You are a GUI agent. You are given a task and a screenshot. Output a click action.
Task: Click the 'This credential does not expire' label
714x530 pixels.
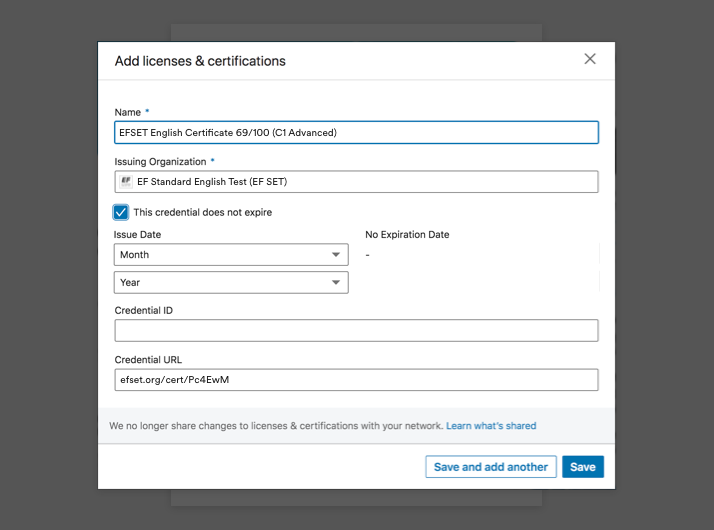[202, 212]
